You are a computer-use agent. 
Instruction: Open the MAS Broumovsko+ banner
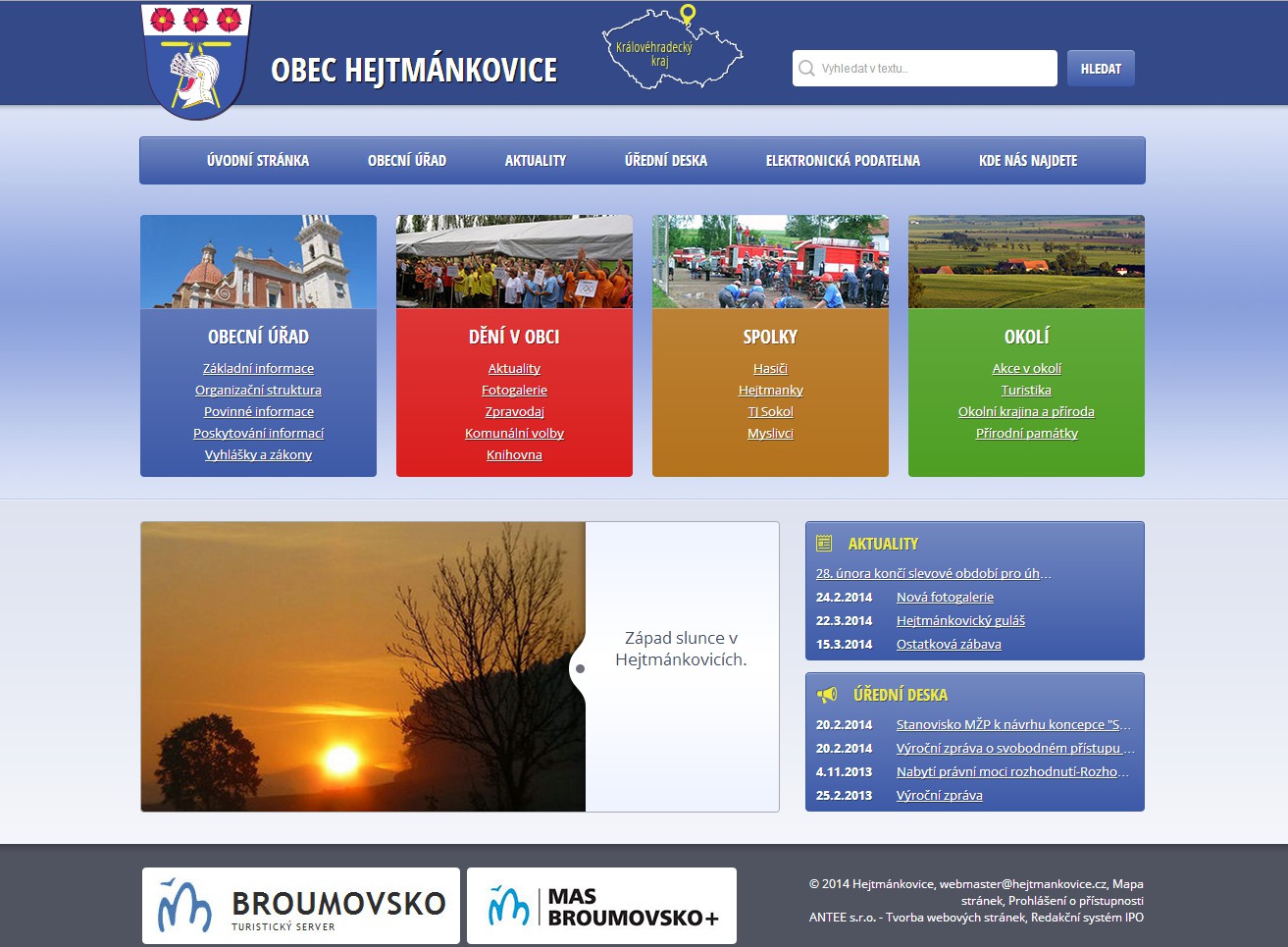(601, 906)
